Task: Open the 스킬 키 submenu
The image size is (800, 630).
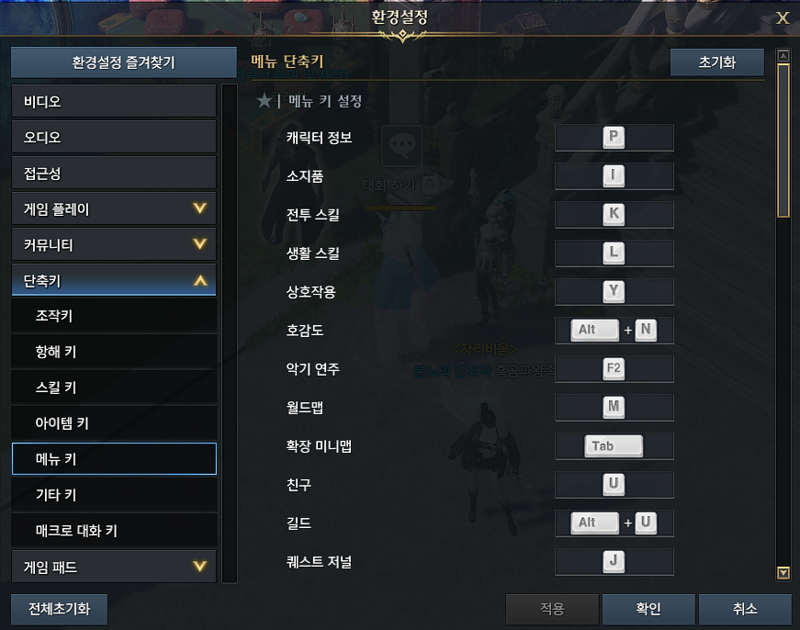Action: point(114,387)
